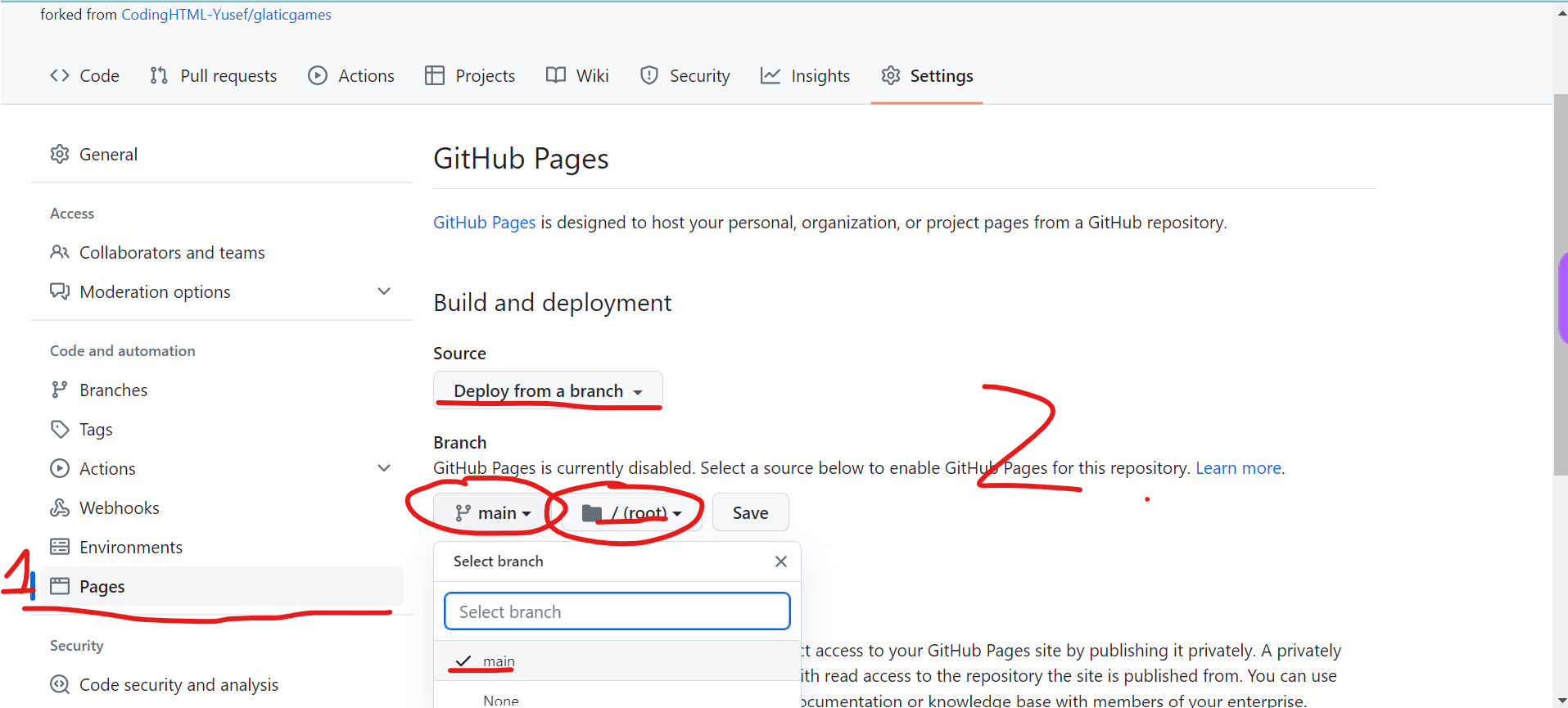The image size is (1568, 708).
Task: Click the Pull requests icon
Action: tap(159, 76)
